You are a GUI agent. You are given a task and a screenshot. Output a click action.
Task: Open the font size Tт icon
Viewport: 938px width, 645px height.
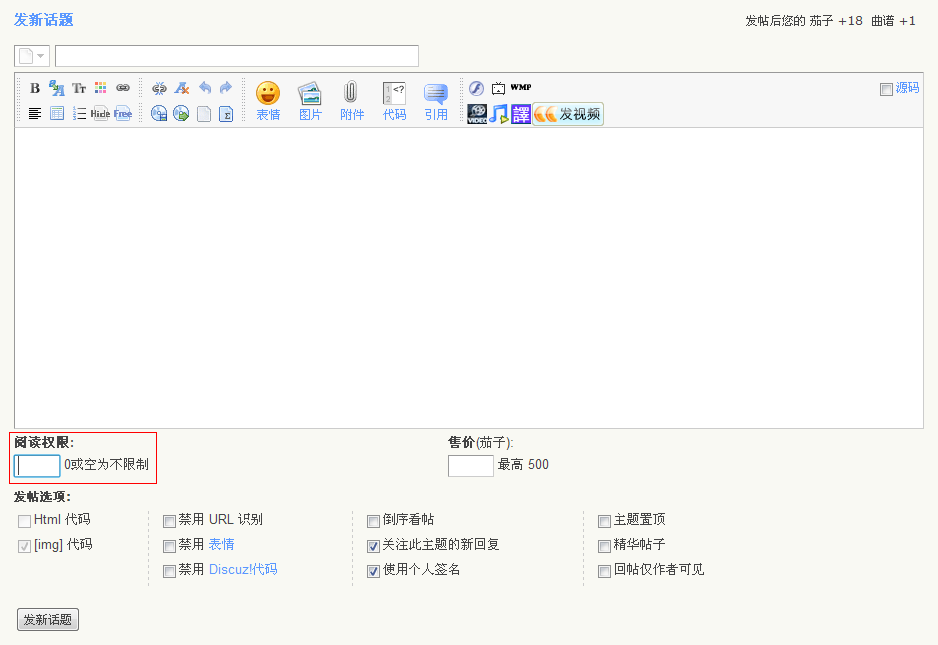79,89
